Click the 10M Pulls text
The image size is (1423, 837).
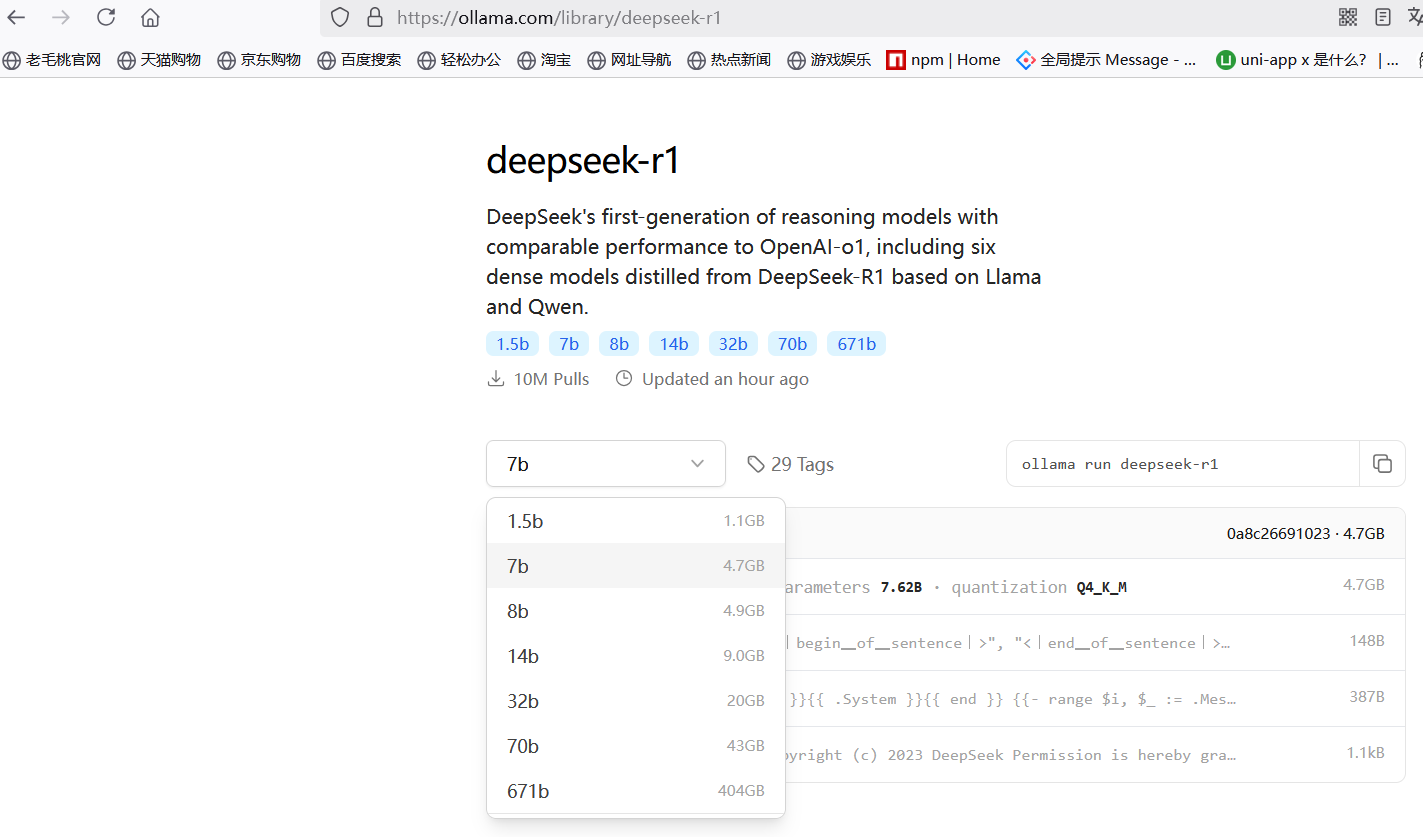click(x=551, y=379)
